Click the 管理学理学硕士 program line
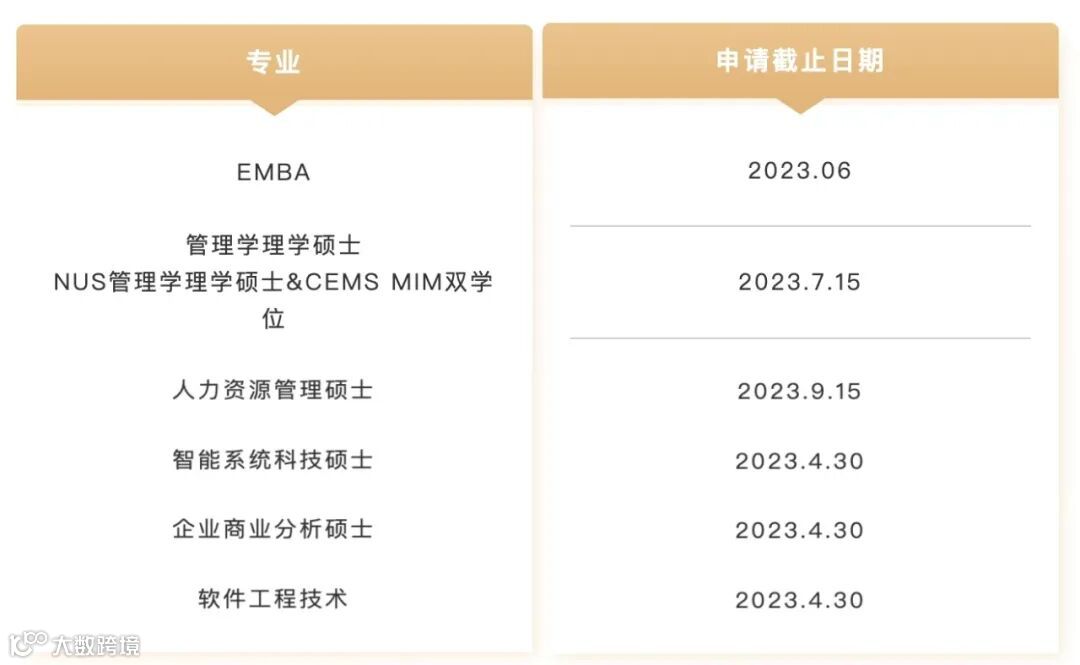Viewport: 1080px width, 665px height. (273, 245)
